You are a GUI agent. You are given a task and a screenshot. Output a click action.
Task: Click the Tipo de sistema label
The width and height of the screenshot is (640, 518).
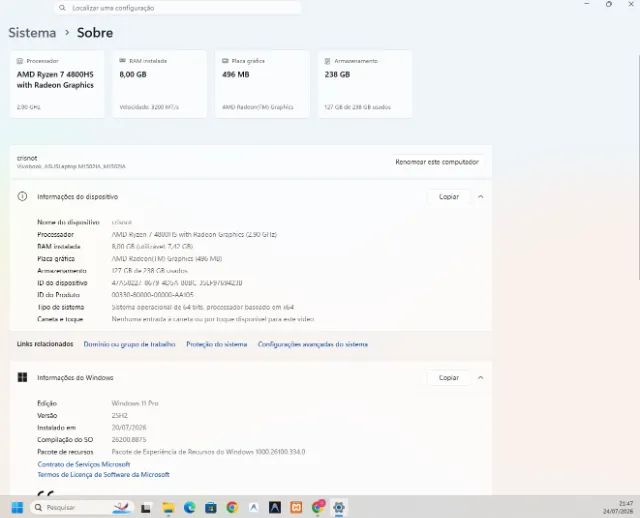(60, 307)
